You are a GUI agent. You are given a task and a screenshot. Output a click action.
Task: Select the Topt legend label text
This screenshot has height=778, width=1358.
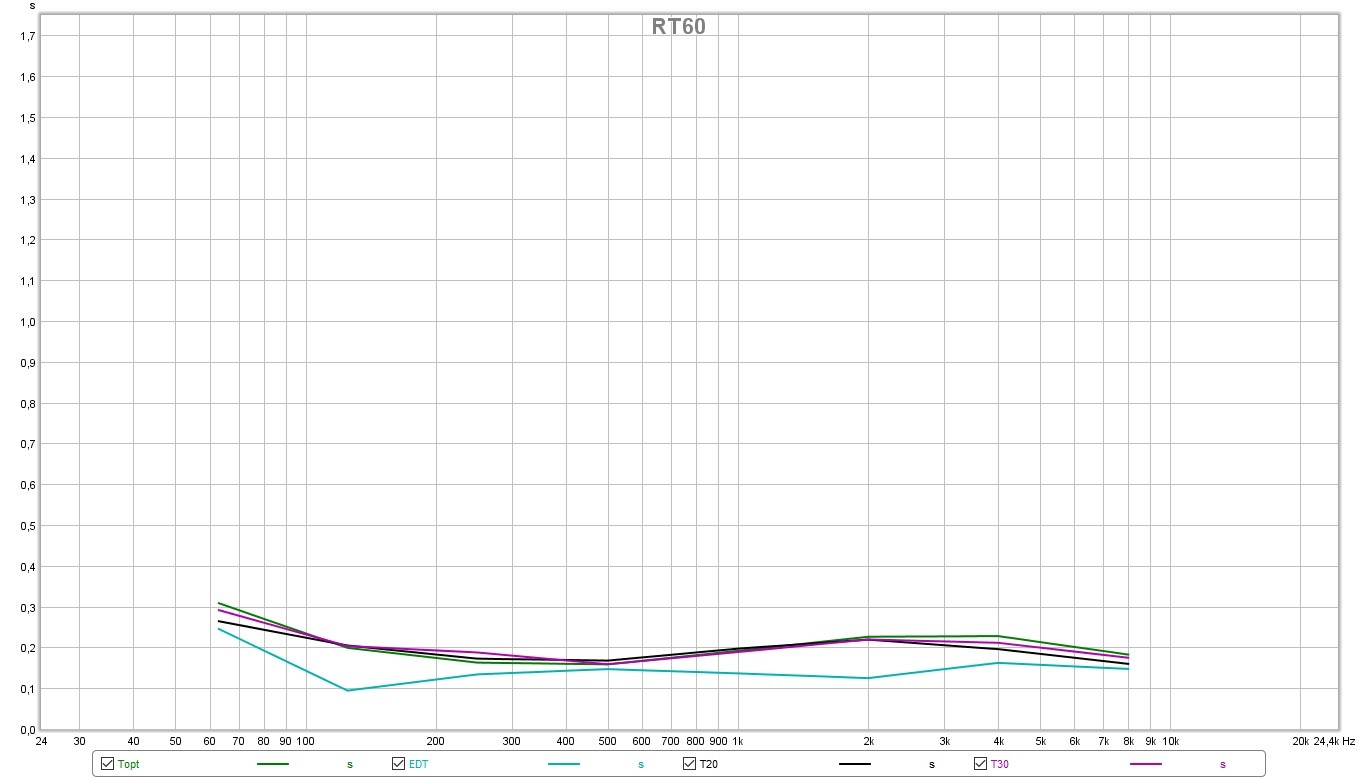tap(128, 765)
